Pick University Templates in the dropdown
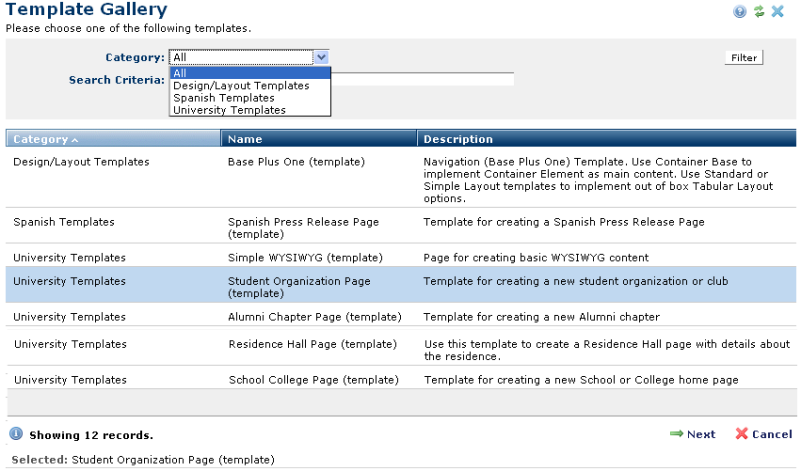Viewport: 801px width, 471px height. click(229, 110)
